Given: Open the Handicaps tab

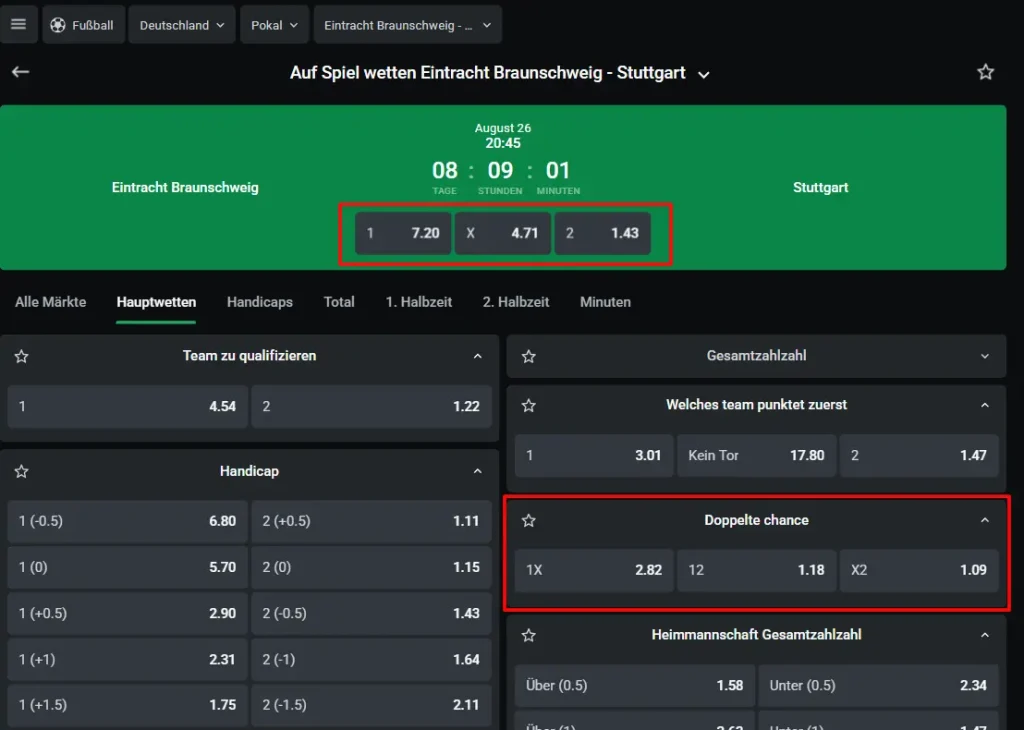Looking at the screenshot, I should pyautogui.click(x=260, y=302).
